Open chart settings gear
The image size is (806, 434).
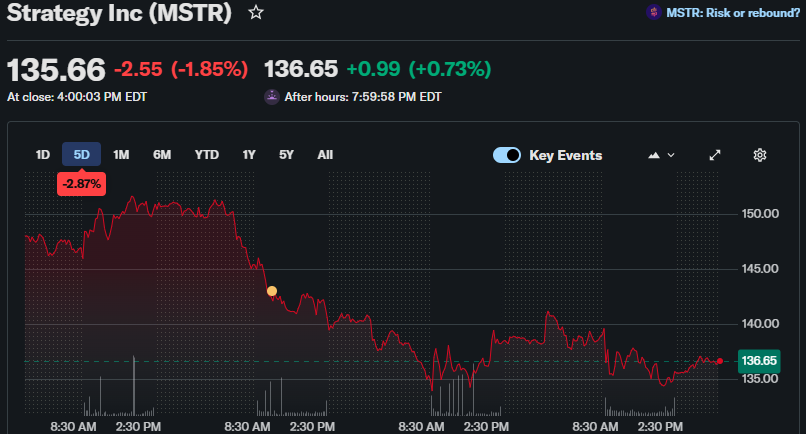point(760,155)
